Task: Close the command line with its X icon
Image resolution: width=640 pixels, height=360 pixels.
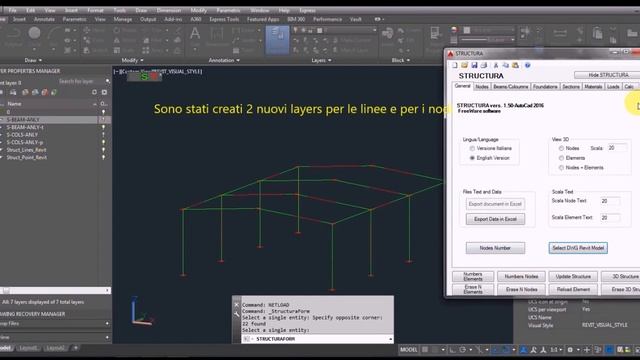Action: (x=237, y=304)
